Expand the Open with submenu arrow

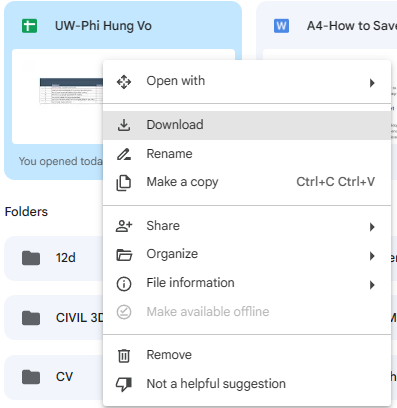click(x=372, y=83)
